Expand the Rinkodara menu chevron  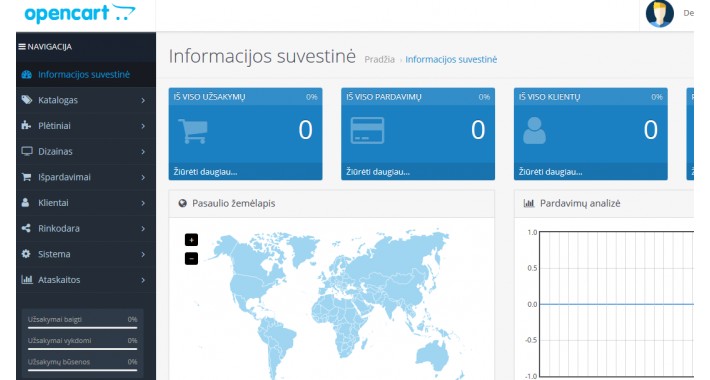(143, 229)
